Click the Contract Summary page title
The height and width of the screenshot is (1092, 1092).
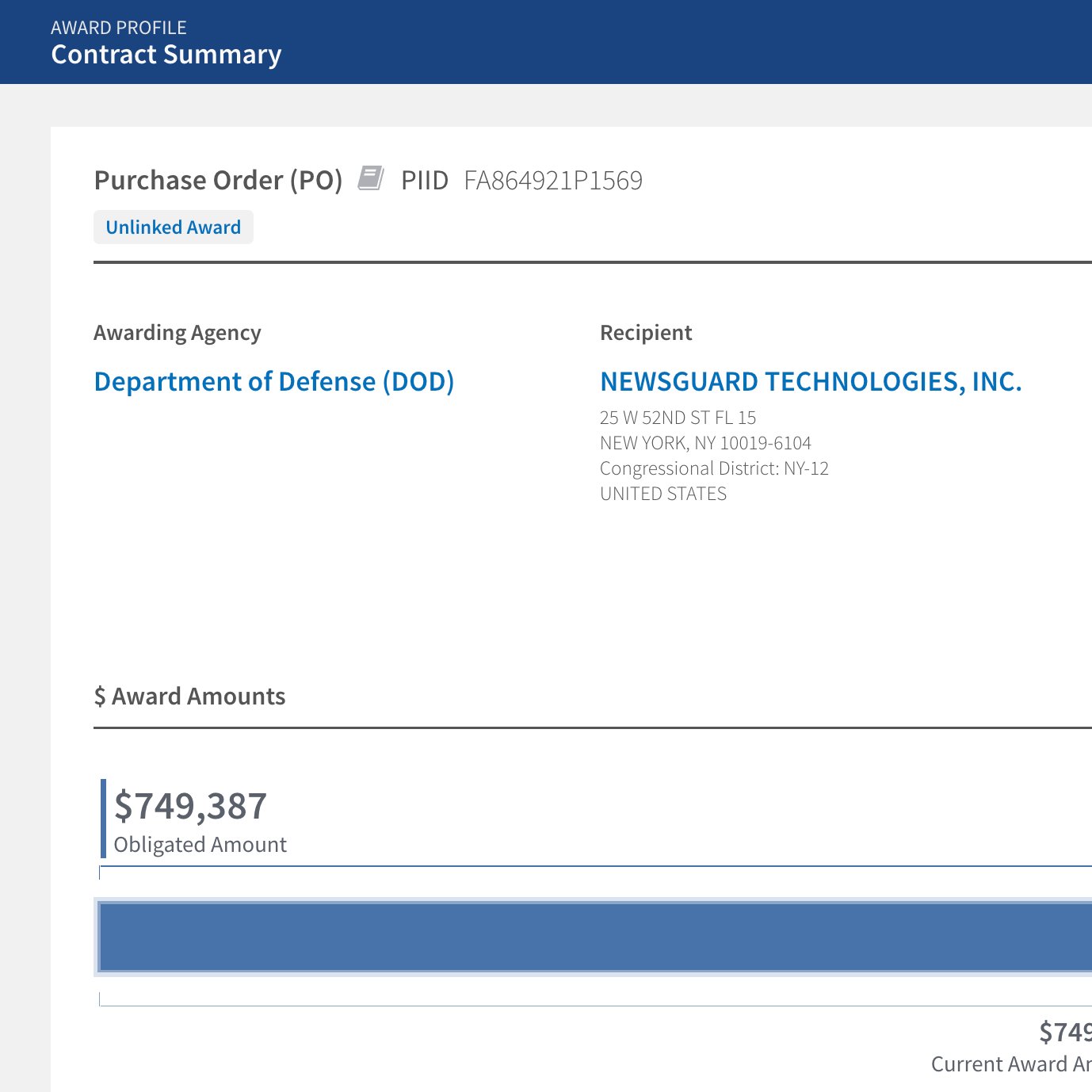click(166, 55)
